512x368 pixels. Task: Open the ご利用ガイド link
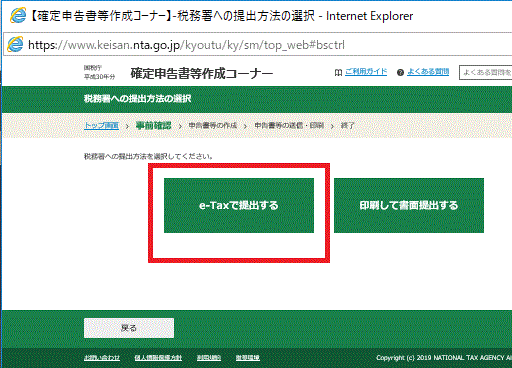point(366,71)
